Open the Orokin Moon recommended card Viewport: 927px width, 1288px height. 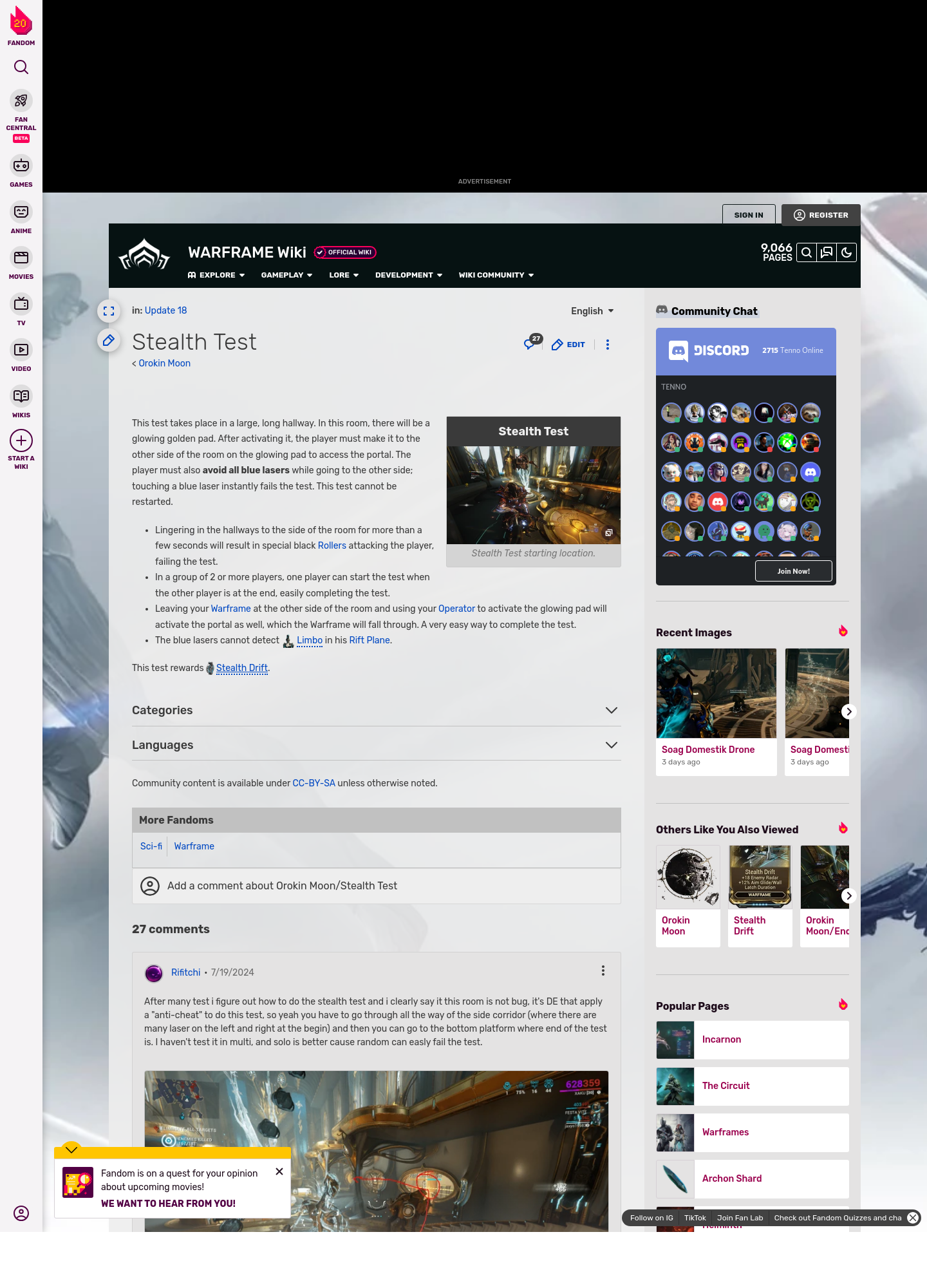click(688, 896)
